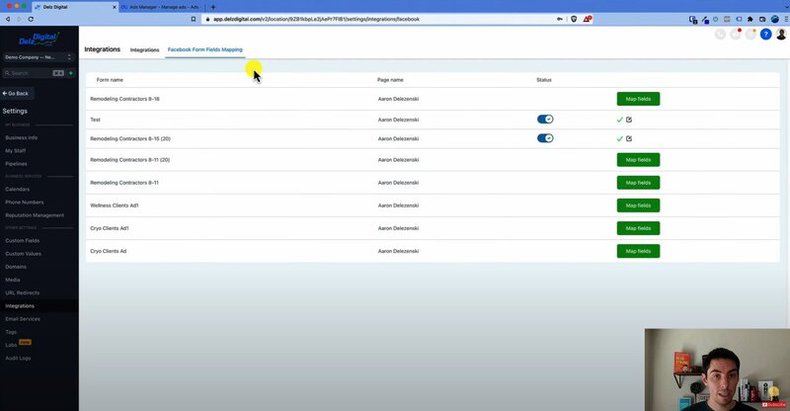Click the Status column header
This screenshot has height=411, width=790.
544,80
